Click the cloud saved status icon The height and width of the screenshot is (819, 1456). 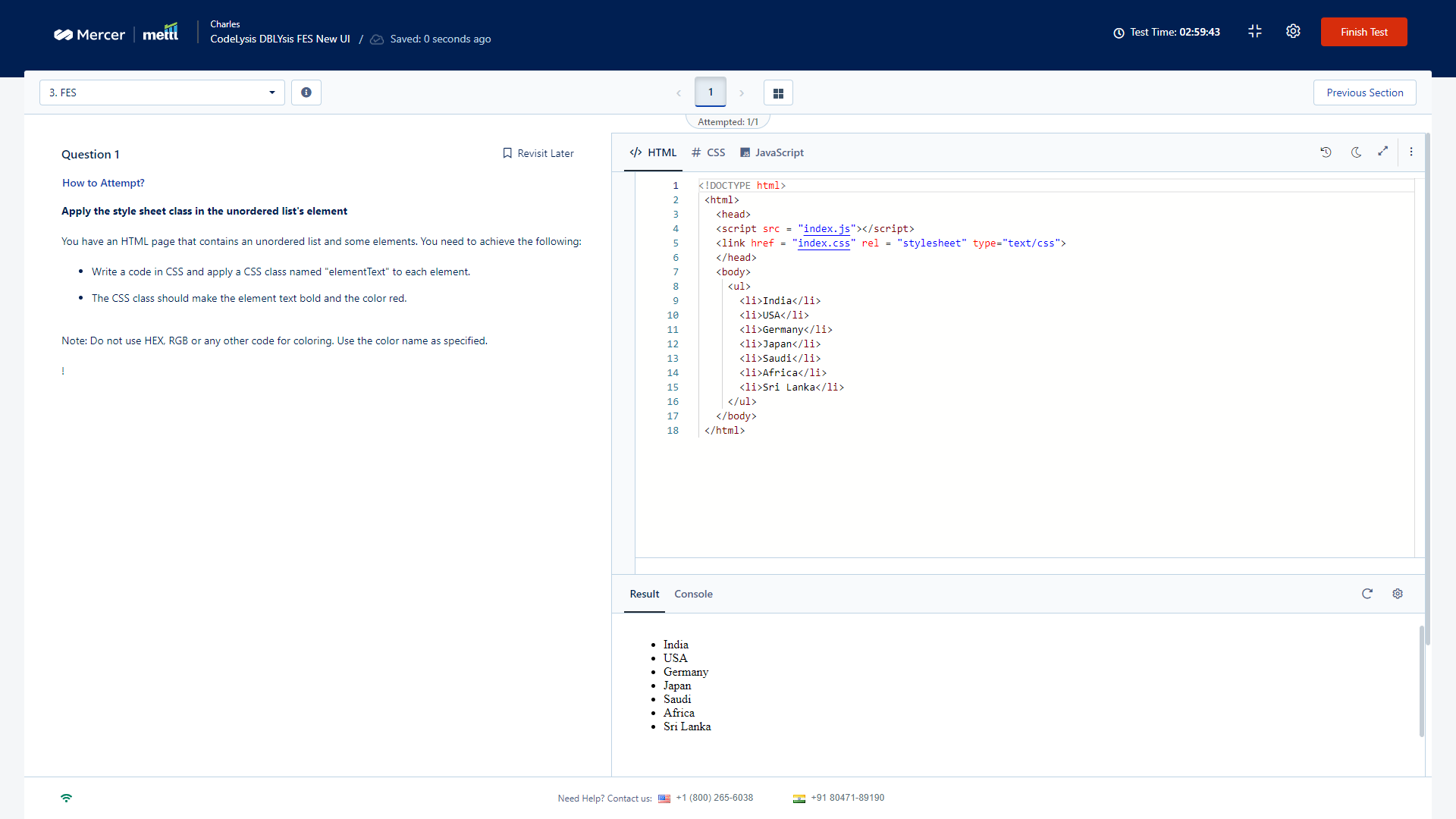point(377,39)
